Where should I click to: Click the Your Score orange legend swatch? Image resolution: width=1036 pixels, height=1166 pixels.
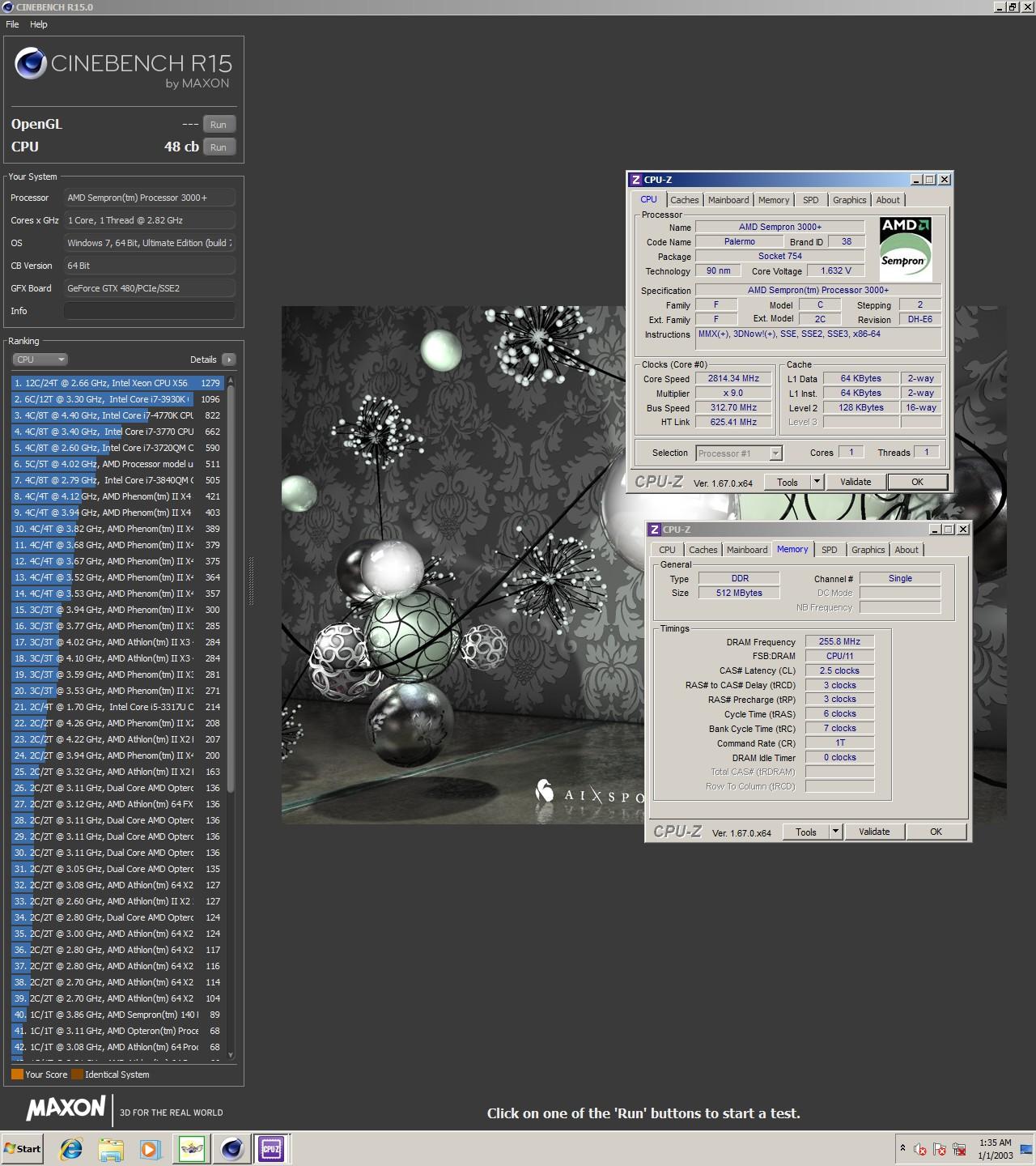coord(17,1075)
